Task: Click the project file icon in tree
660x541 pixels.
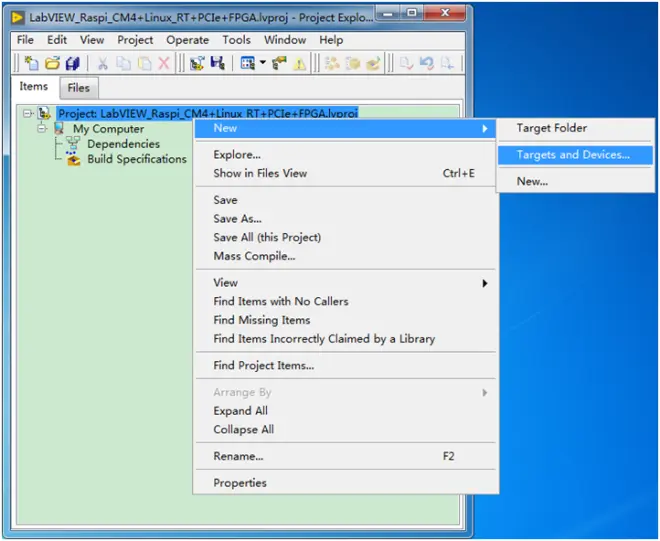Action: (44, 113)
